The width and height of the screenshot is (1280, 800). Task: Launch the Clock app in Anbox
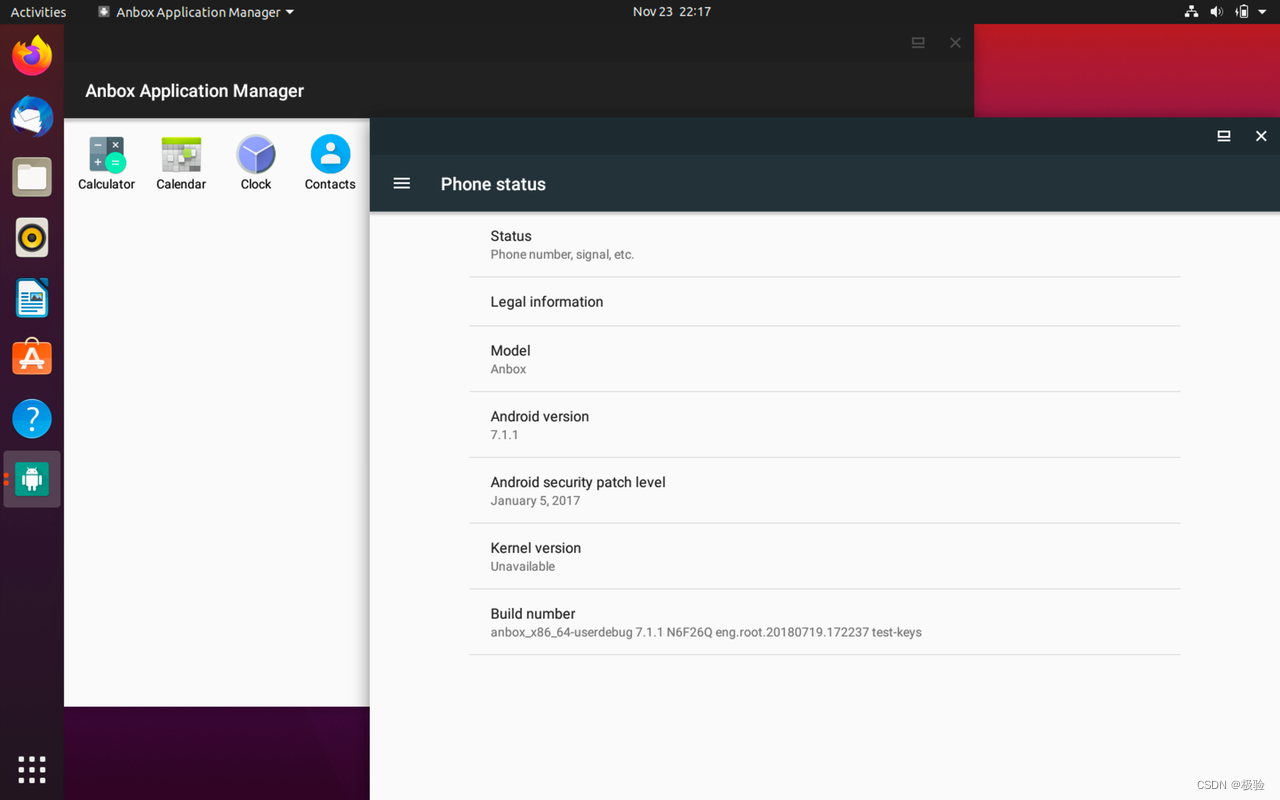(x=256, y=162)
